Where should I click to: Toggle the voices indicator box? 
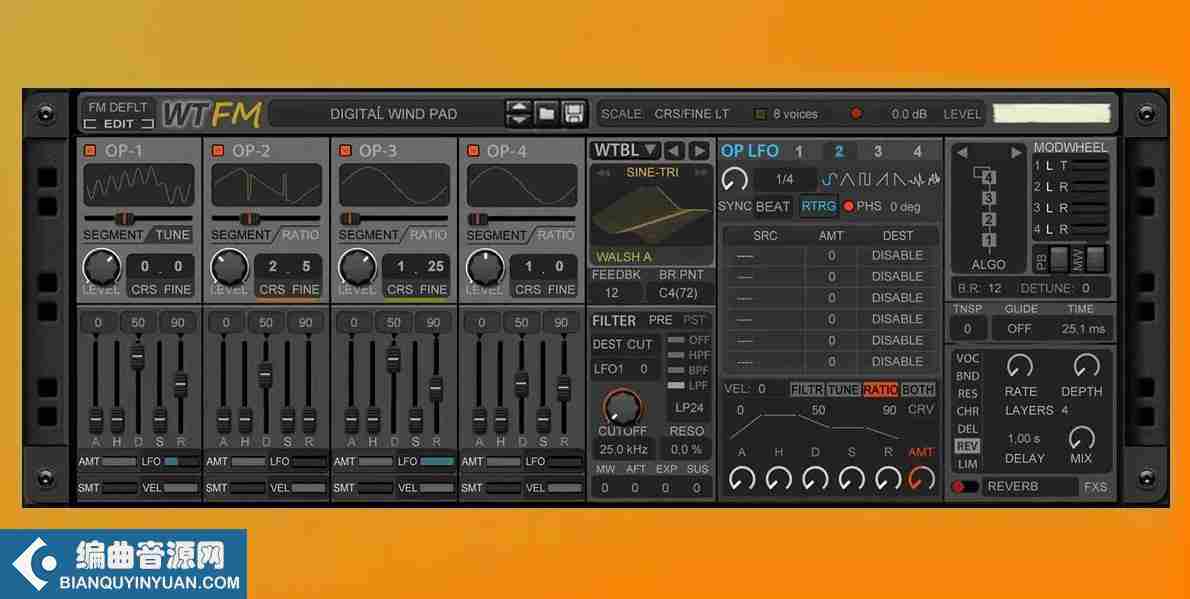[x=760, y=115]
